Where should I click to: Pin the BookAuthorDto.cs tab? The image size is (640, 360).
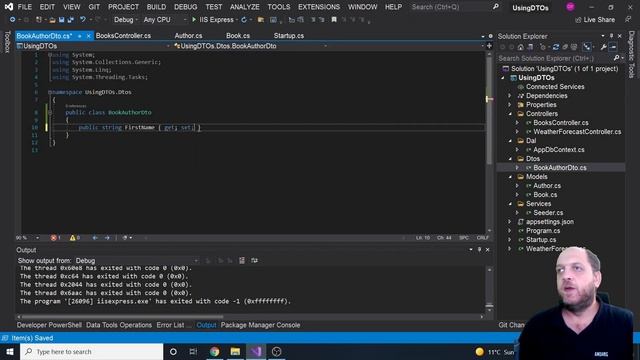click(80, 36)
